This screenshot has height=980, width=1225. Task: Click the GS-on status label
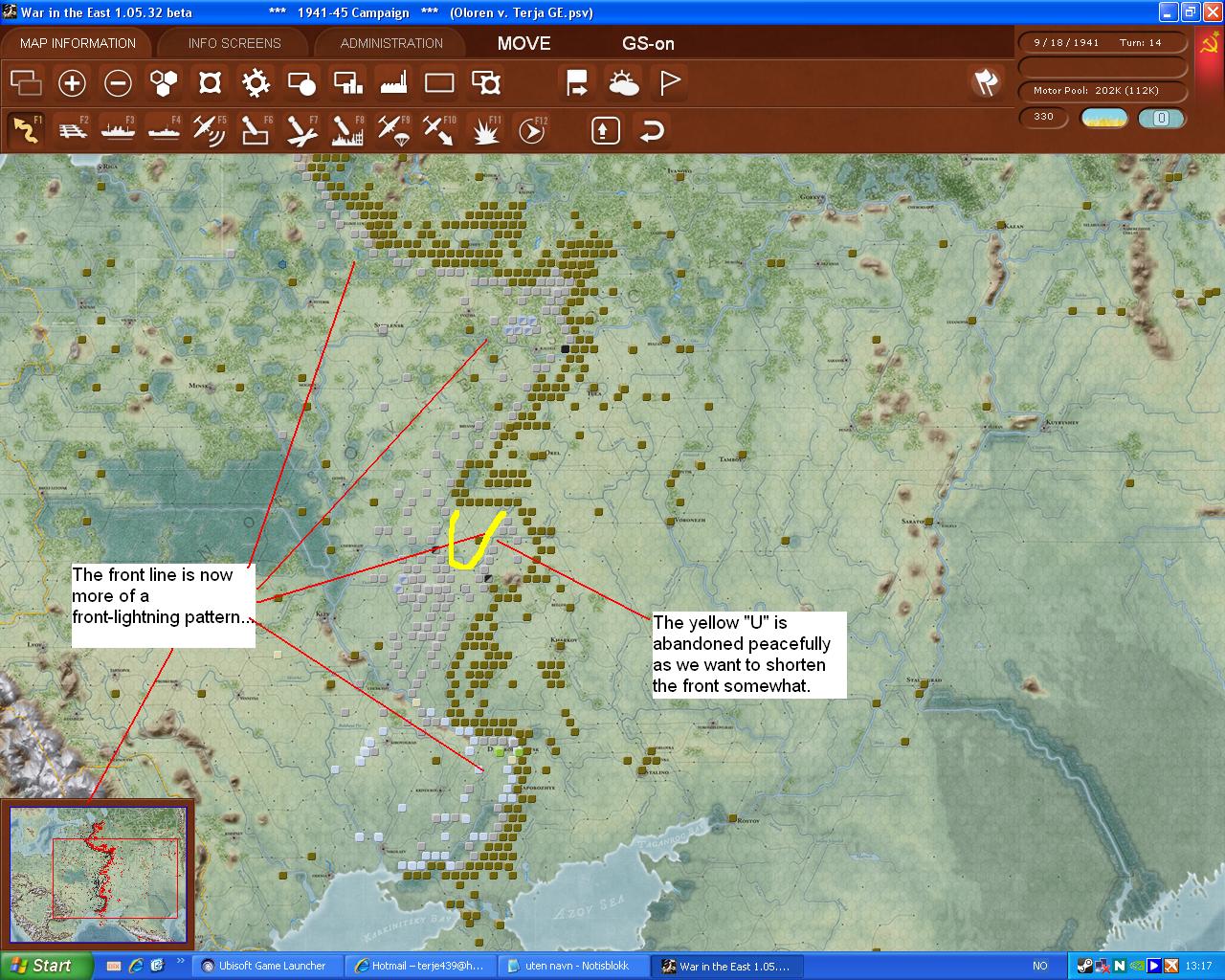click(x=648, y=43)
